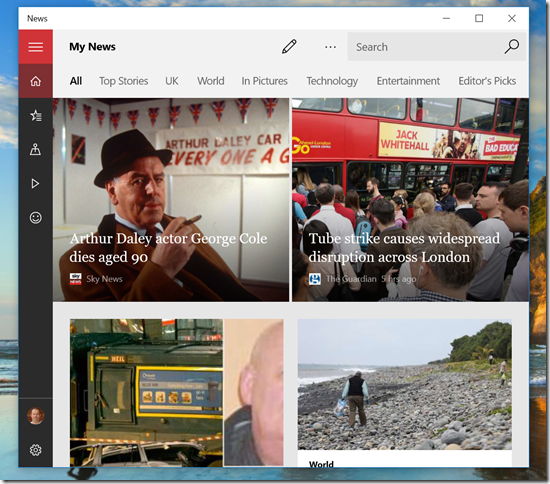Click The Guardian logo icon
The image size is (550, 484).
315,279
